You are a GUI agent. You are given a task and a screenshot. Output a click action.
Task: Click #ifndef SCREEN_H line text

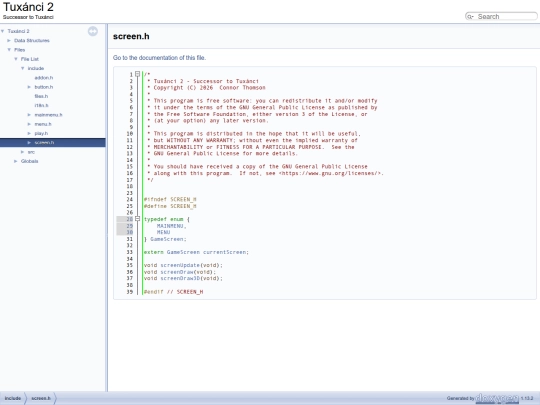click(x=170, y=199)
